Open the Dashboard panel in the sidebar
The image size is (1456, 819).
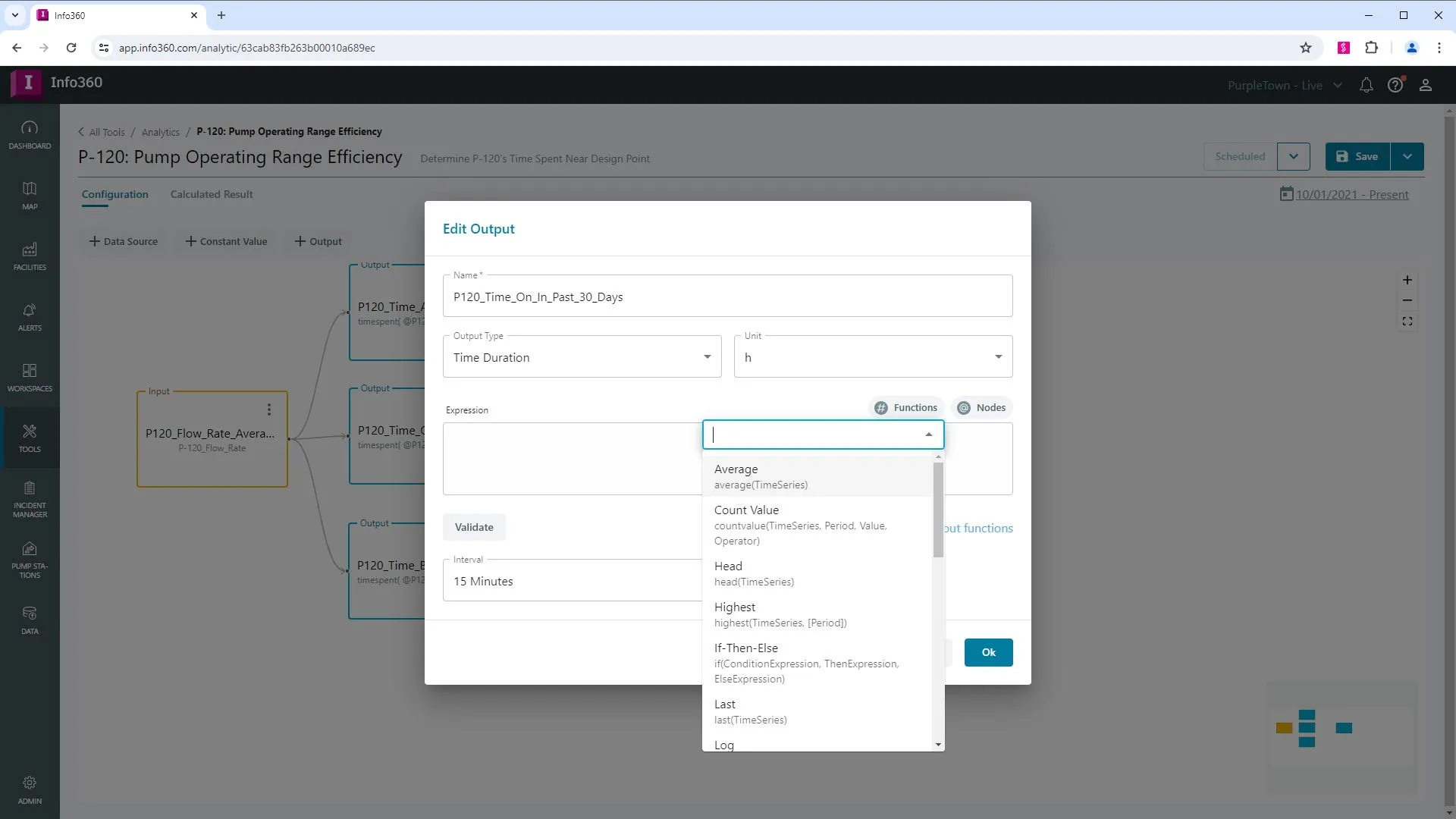[29, 134]
